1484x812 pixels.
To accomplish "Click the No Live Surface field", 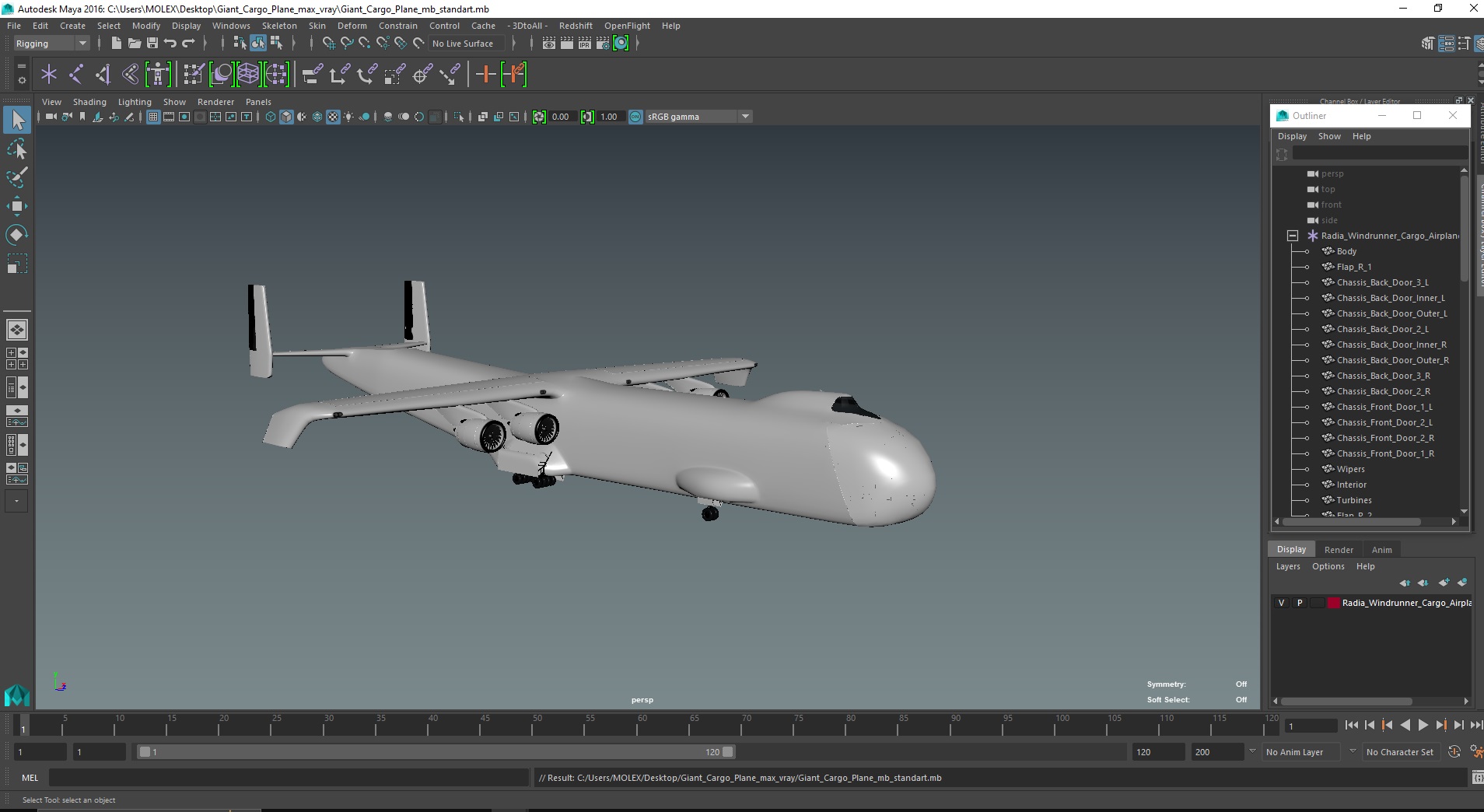I will tap(466, 44).
